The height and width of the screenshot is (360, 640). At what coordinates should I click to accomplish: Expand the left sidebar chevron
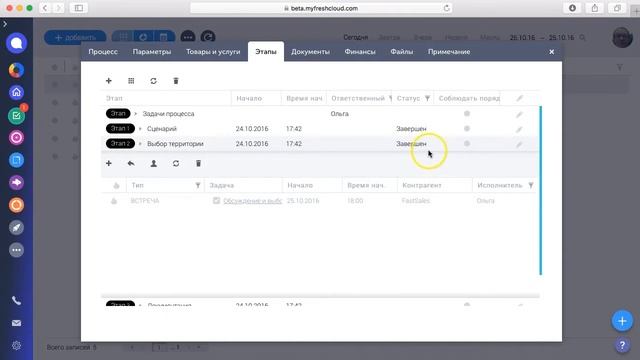tap(5, 24)
